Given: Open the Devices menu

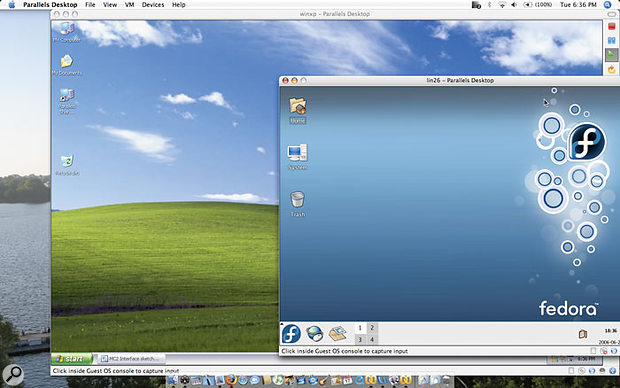Looking at the screenshot, I should [153, 5].
